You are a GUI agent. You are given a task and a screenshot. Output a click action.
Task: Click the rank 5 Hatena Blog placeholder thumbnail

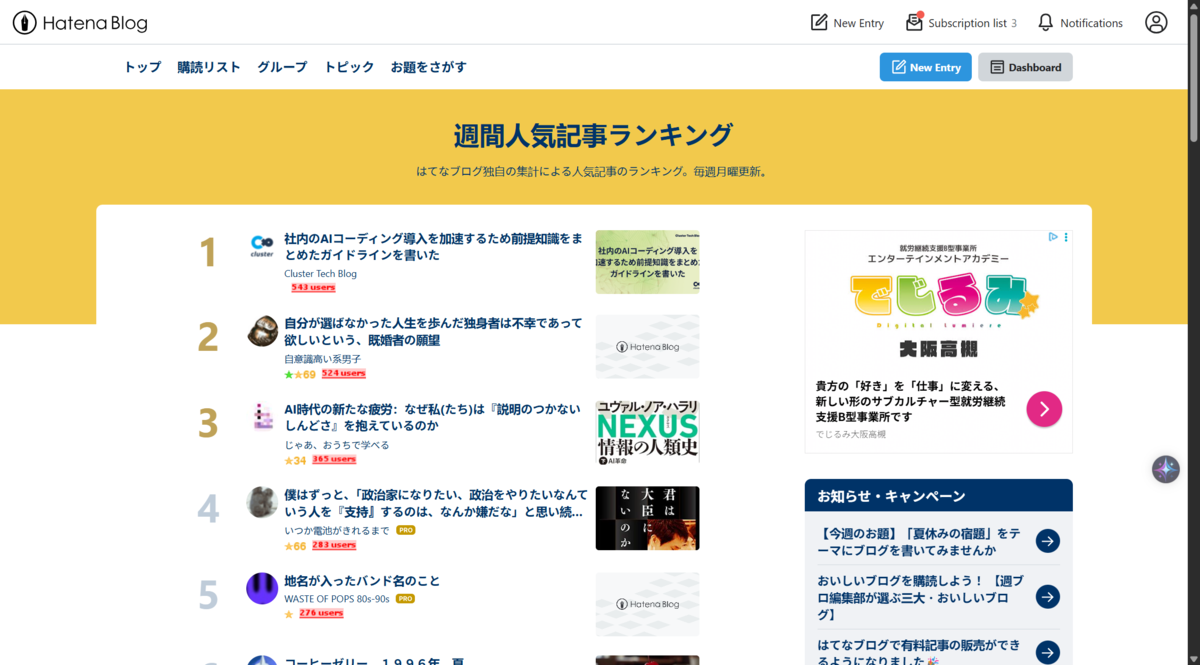[x=647, y=604]
